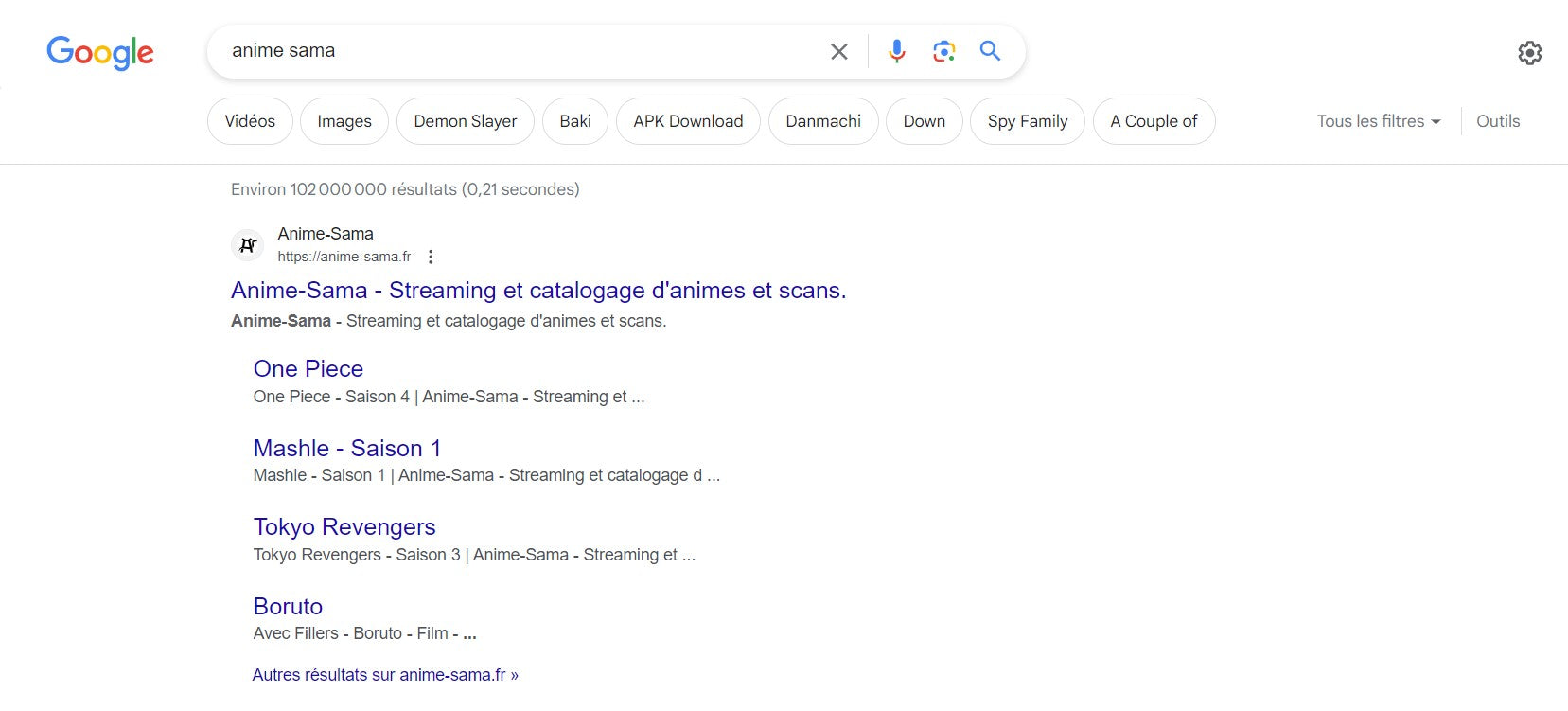Screen dimensions: 1568x711
Task: Click the magnifying glass search icon
Action: [990, 51]
